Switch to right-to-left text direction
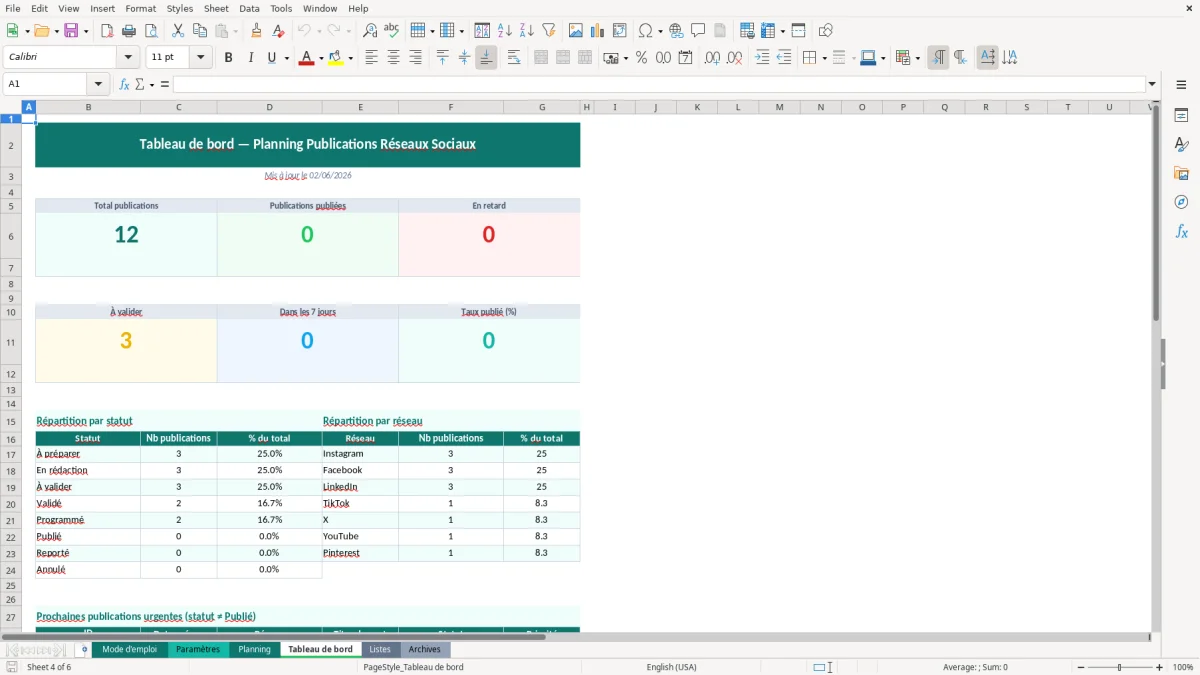 [960, 58]
